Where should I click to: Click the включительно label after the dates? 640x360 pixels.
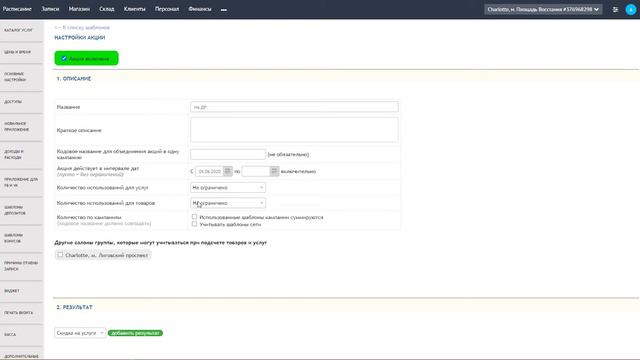click(298, 171)
